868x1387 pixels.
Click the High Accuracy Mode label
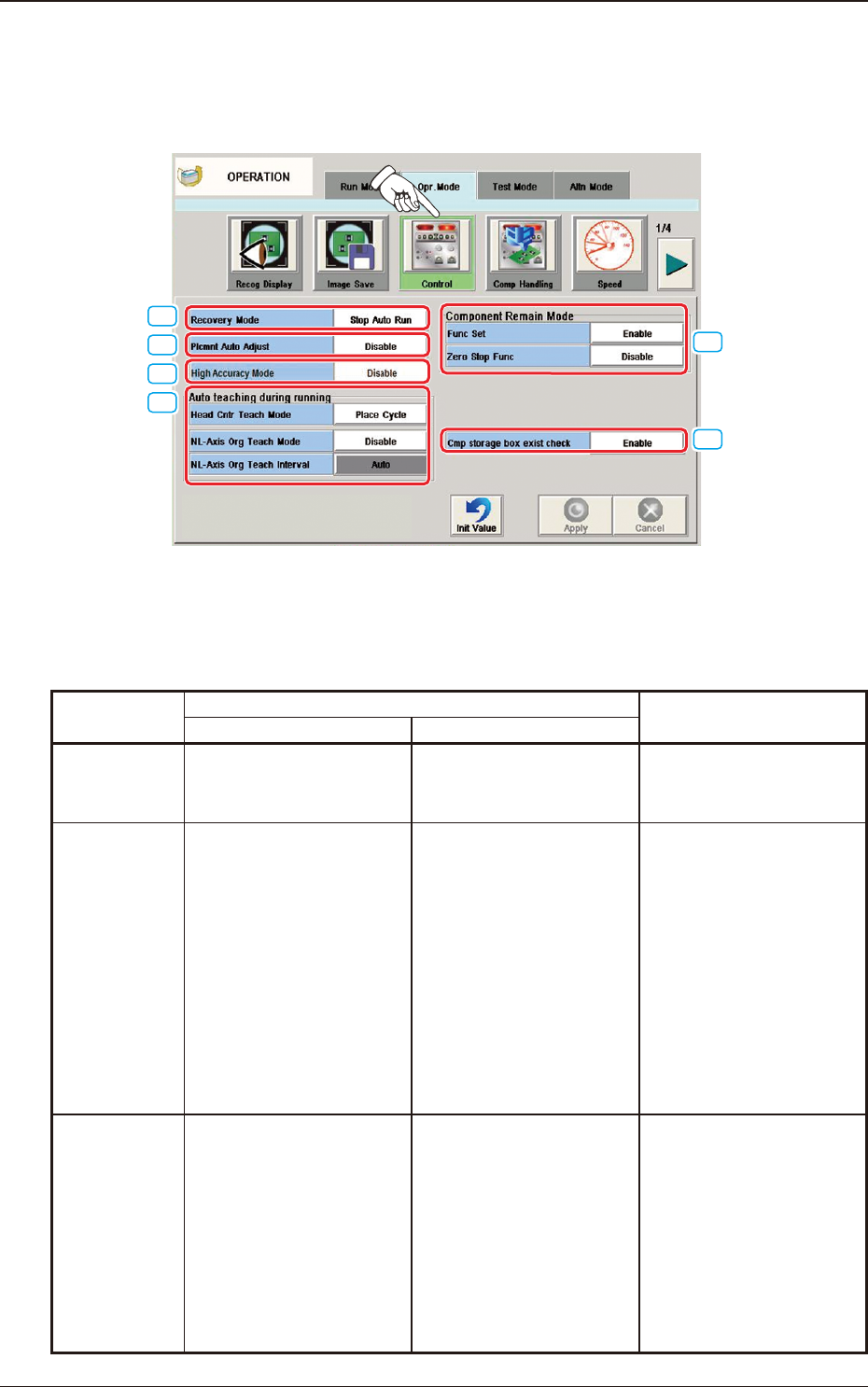click(x=261, y=372)
